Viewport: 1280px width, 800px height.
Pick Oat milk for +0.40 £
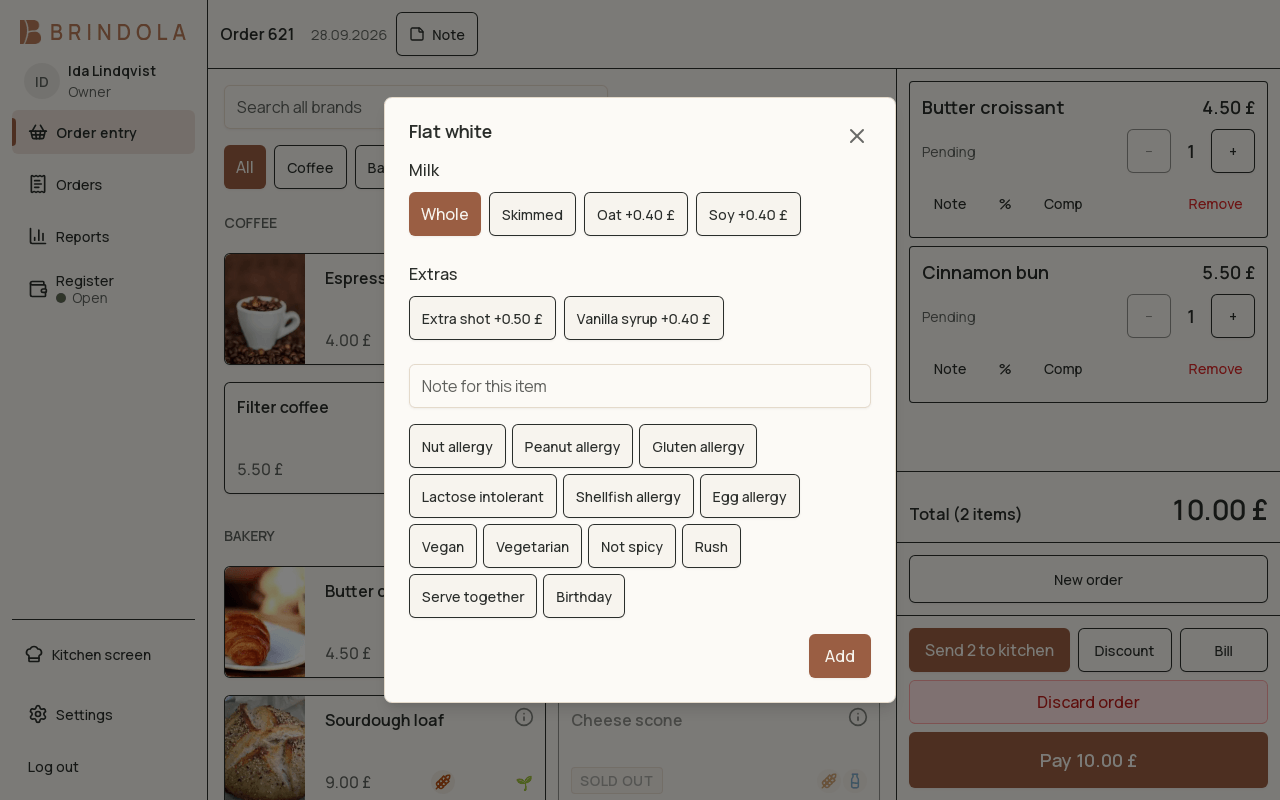[636, 214]
